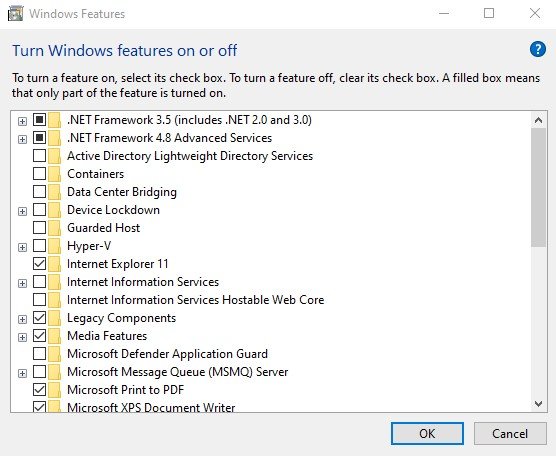This screenshot has width=556, height=456.
Task: Select the Data Center Bridging item label
Action: [x=122, y=192]
